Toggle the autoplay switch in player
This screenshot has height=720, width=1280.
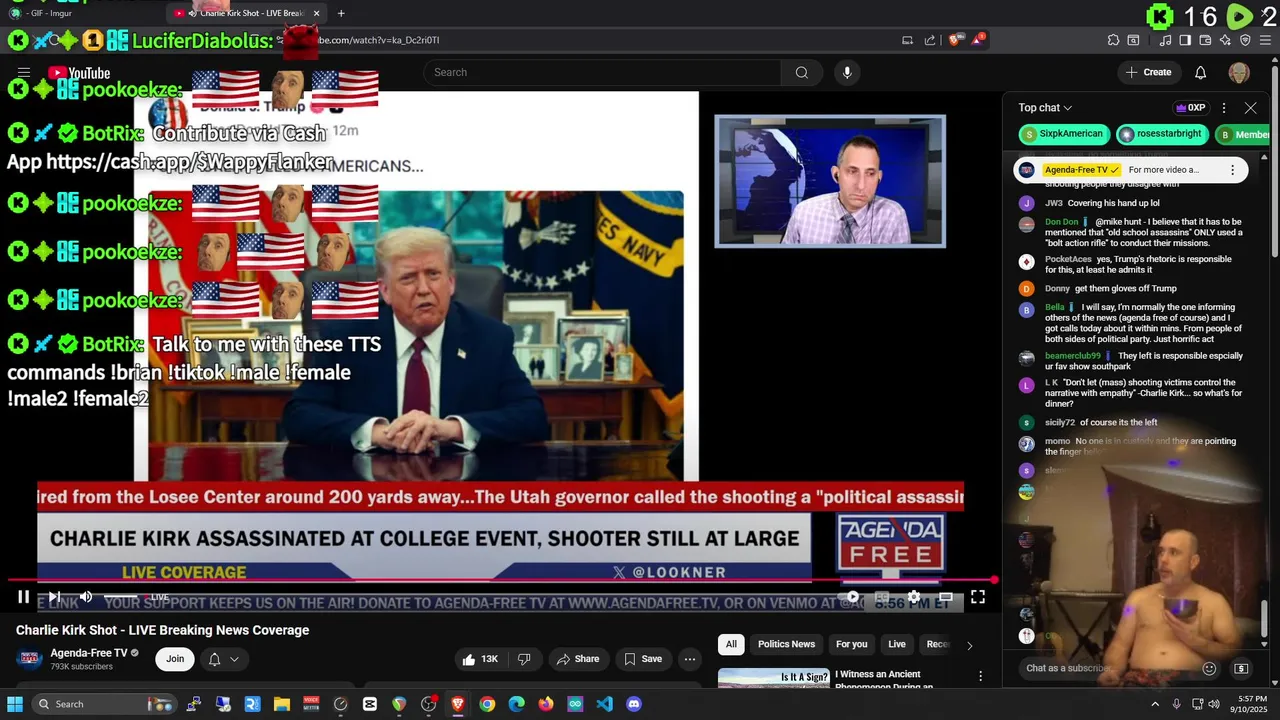[850, 597]
